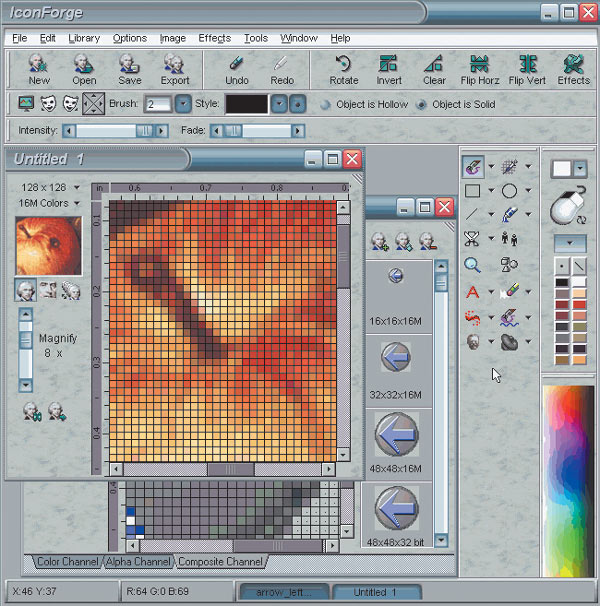The height and width of the screenshot is (606, 600).
Task: Choose the scissors cut tool
Action: point(472,239)
